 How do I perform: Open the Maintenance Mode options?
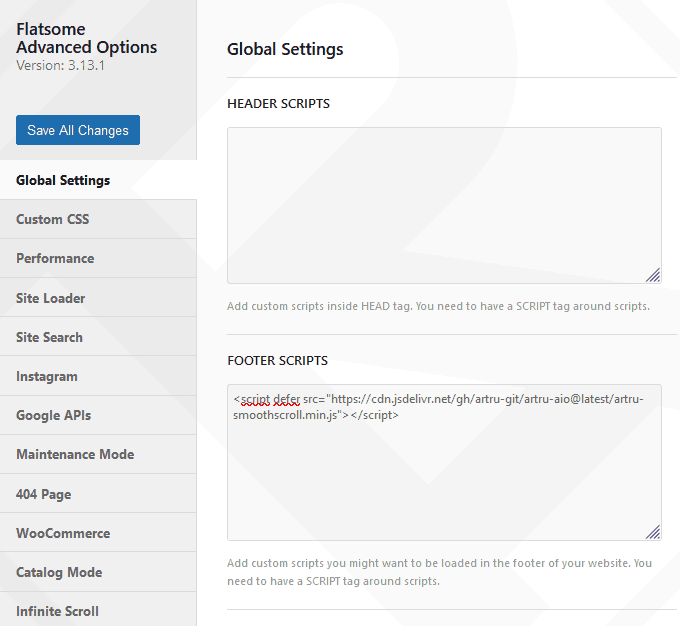pos(98,454)
